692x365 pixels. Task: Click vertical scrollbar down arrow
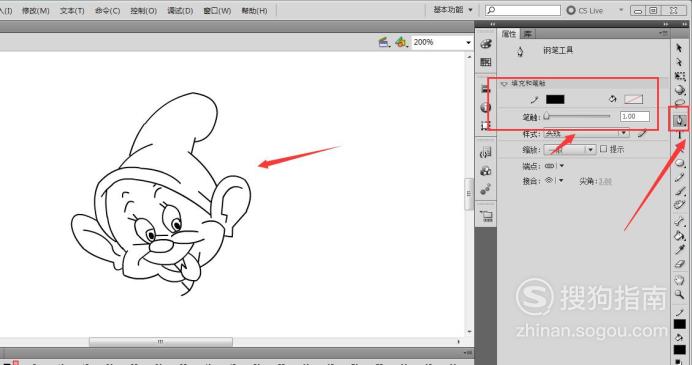[470, 332]
